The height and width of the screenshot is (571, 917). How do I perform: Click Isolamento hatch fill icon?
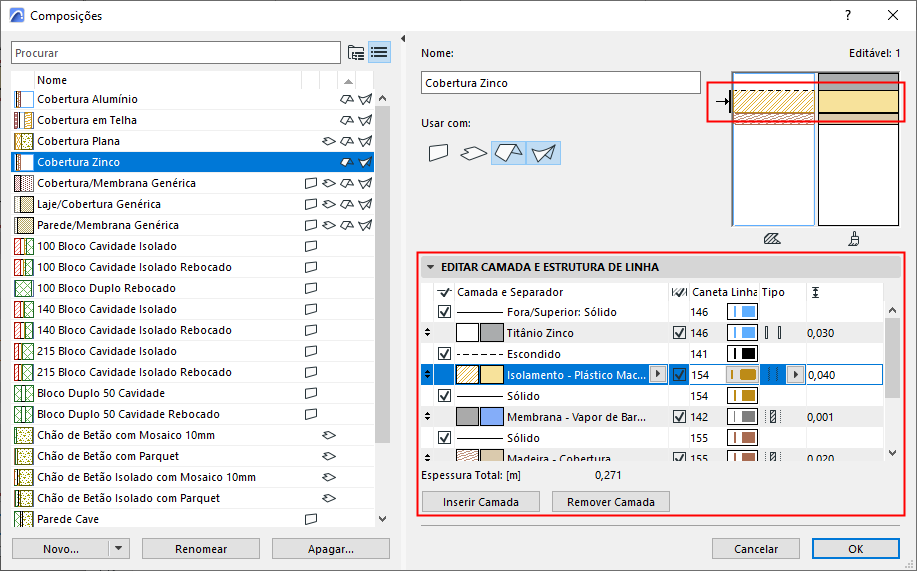(x=467, y=375)
